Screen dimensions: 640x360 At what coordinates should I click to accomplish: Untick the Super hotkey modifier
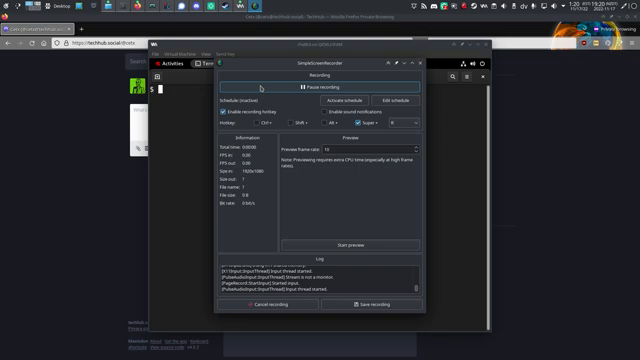click(x=358, y=122)
